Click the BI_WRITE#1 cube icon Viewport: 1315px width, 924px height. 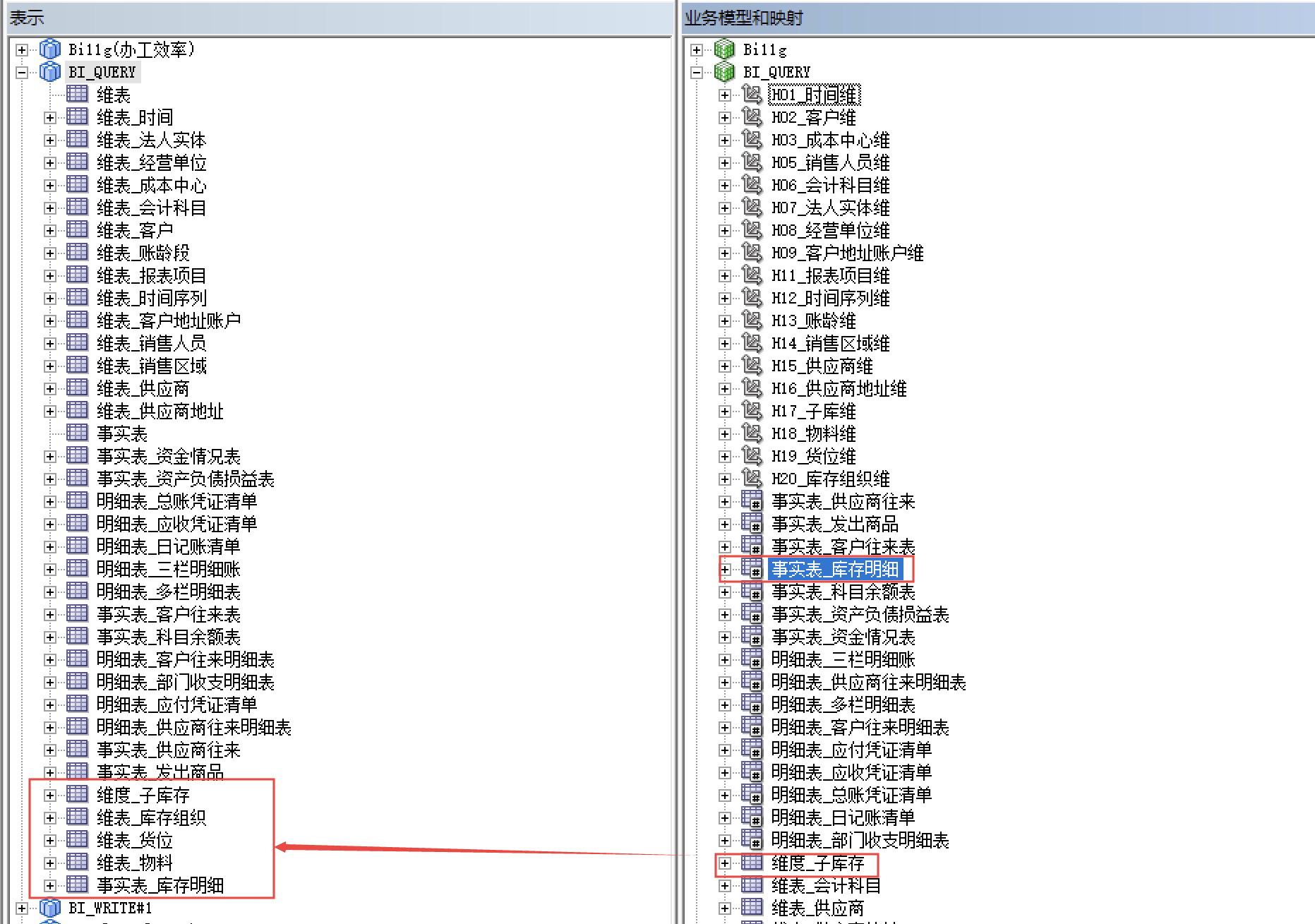coord(50,908)
